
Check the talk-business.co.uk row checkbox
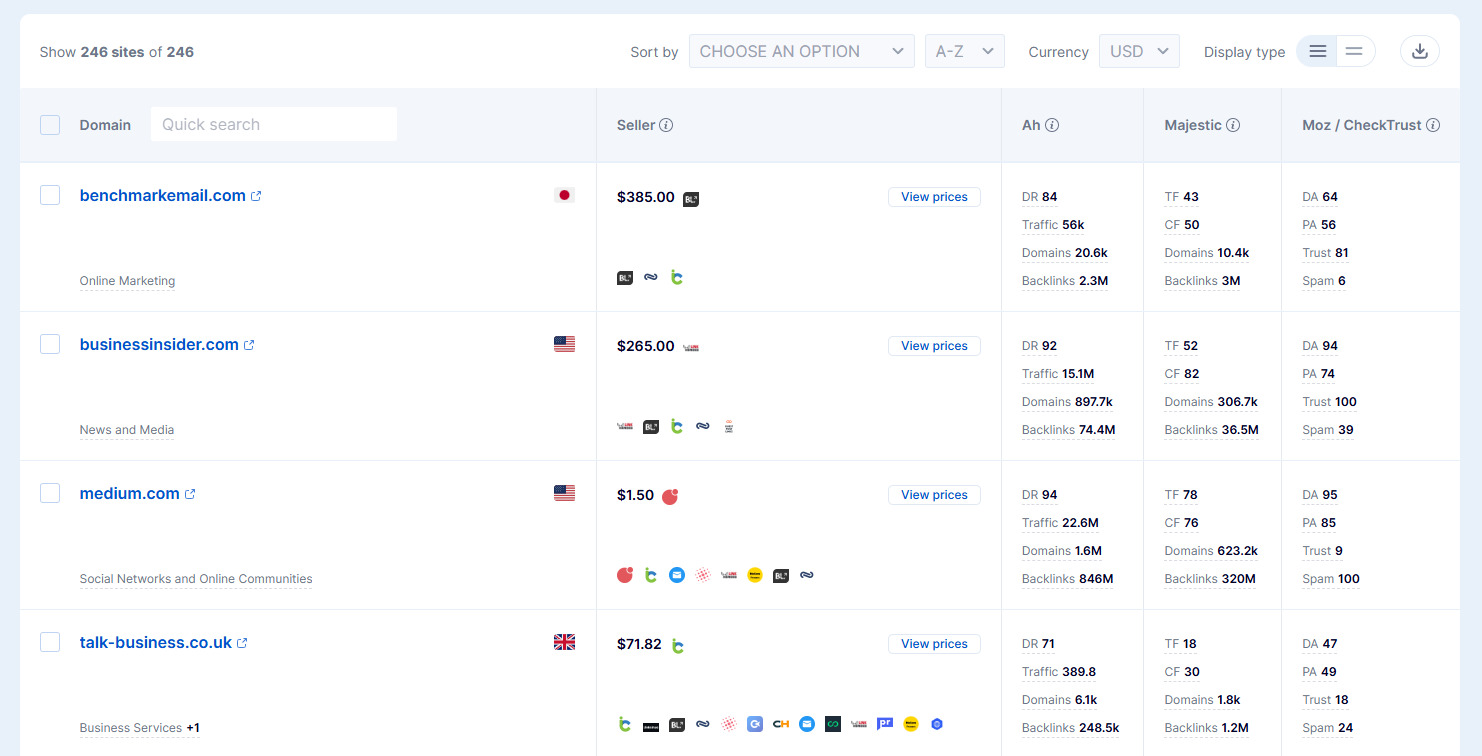click(50, 642)
